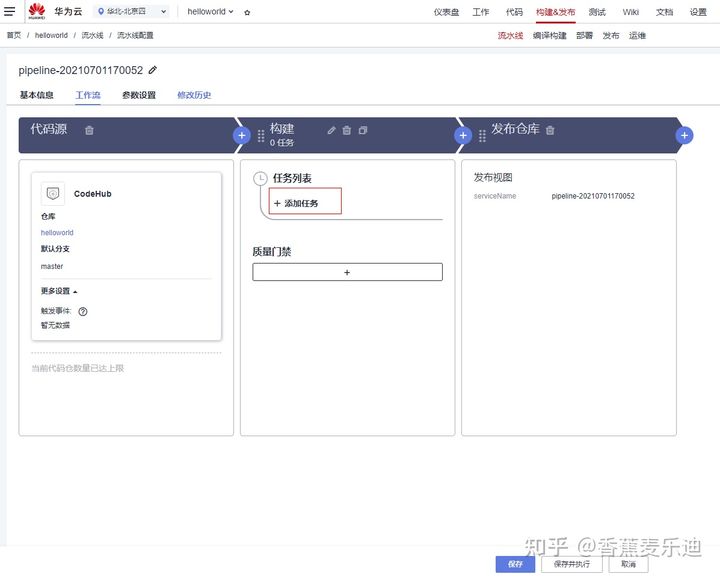Click the CodeHub repository icon
This screenshot has height=577, width=720.
(x=53, y=193)
